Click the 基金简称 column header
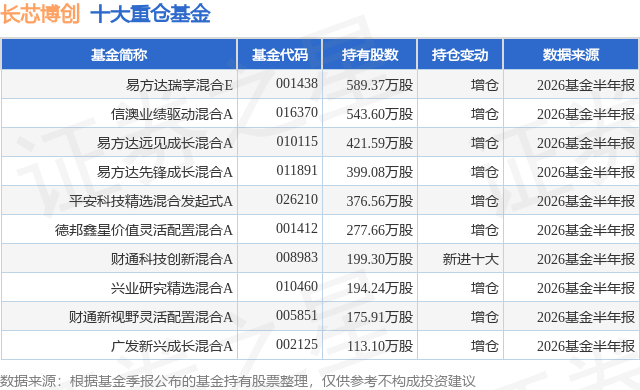 pos(119,55)
